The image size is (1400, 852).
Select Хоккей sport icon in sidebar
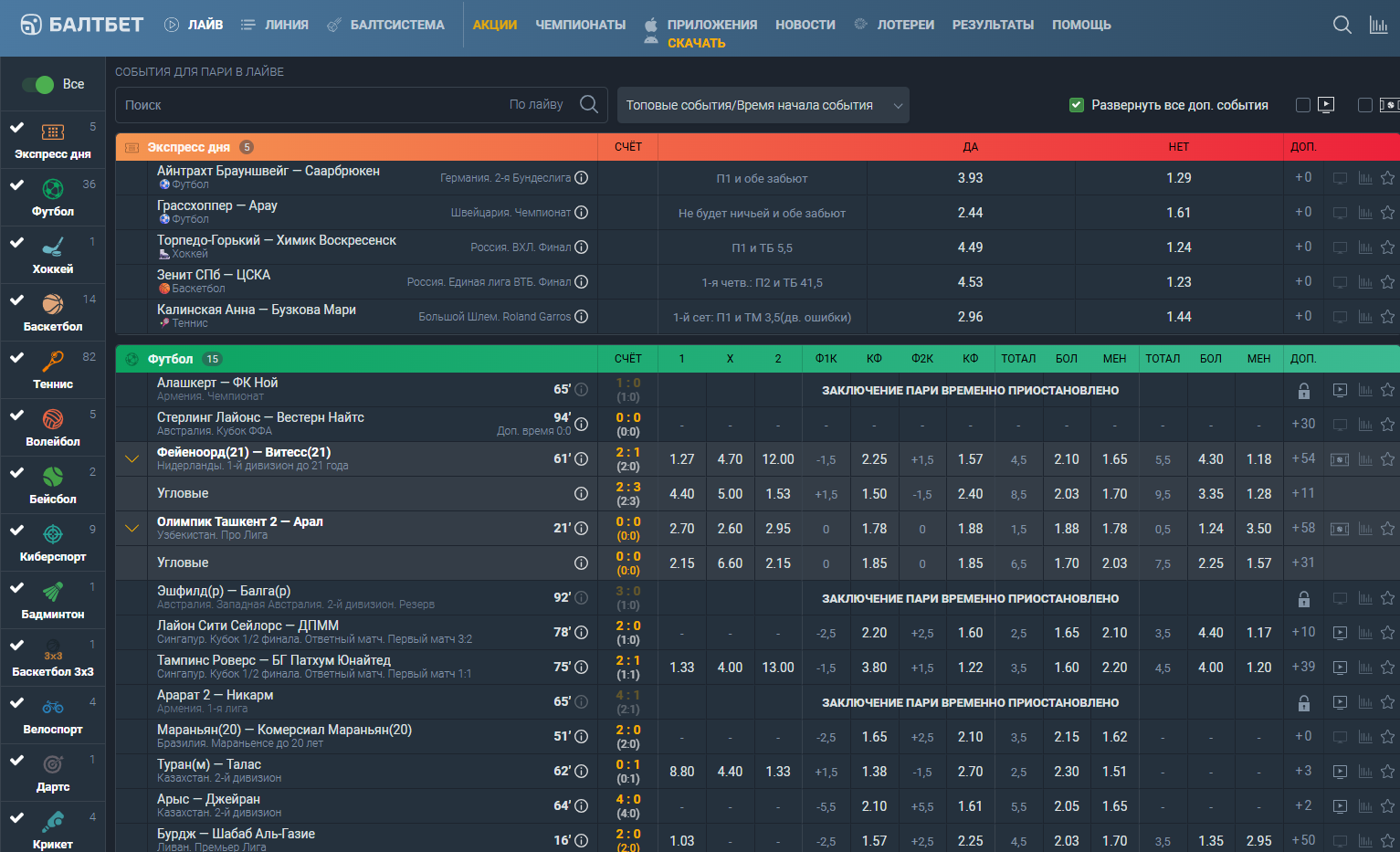(x=53, y=247)
